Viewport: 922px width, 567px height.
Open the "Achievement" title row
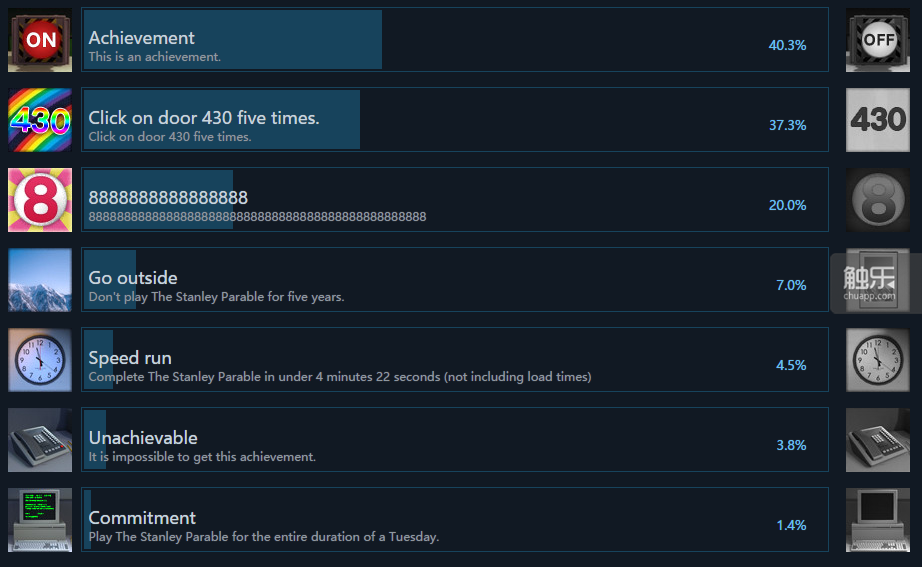click(x=142, y=38)
